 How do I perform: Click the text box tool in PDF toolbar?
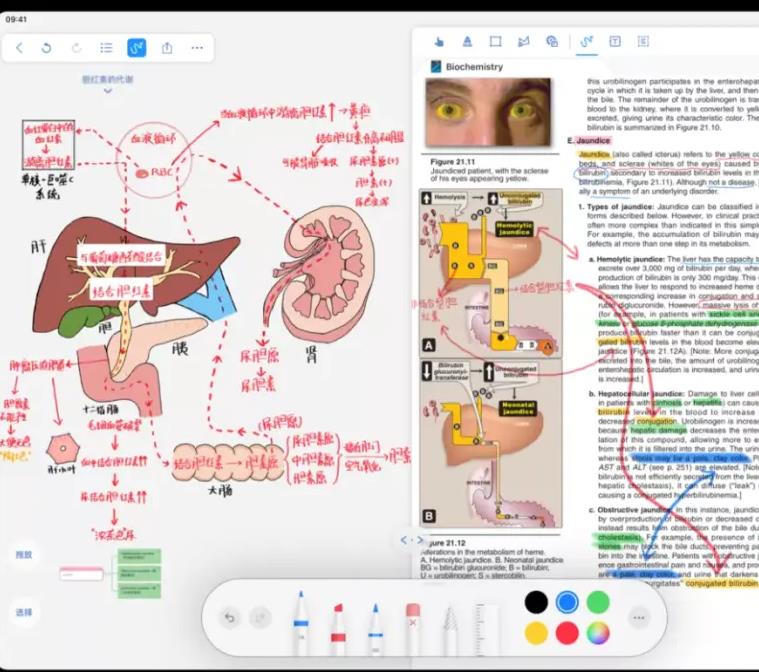pos(614,41)
